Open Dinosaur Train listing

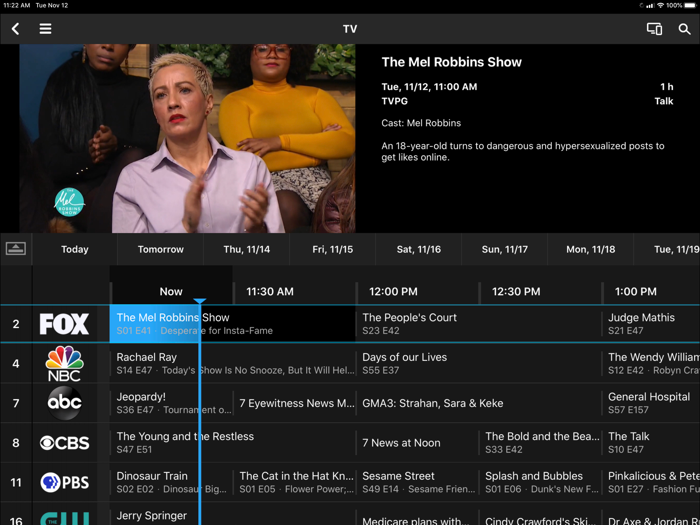[x=171, y=482]
